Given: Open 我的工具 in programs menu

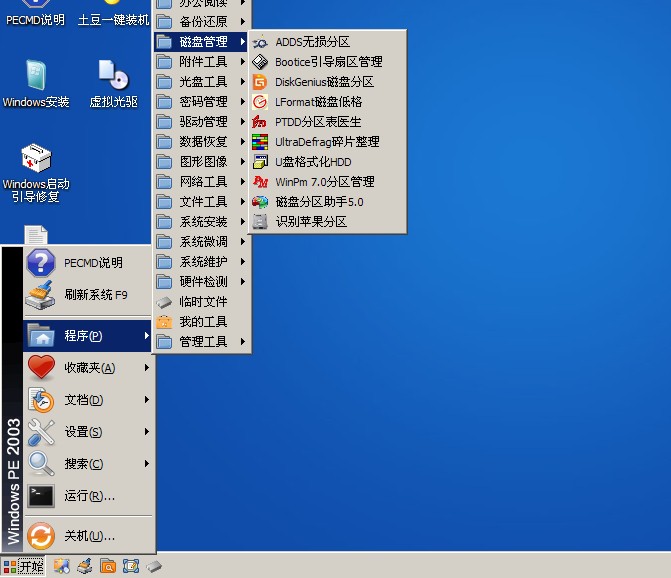Looking at the screenshot, I should pyautogui.click(x=202, y=322).
